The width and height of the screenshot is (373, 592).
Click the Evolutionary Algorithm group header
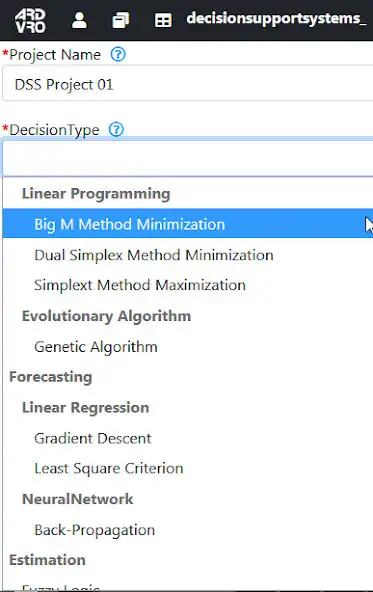point(106,316)
